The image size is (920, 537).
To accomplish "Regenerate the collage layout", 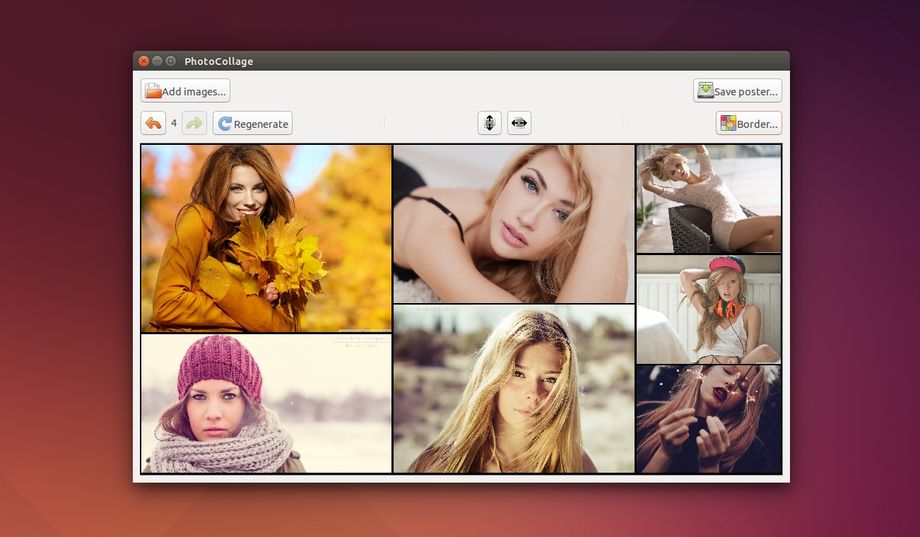I will [252, 124].
